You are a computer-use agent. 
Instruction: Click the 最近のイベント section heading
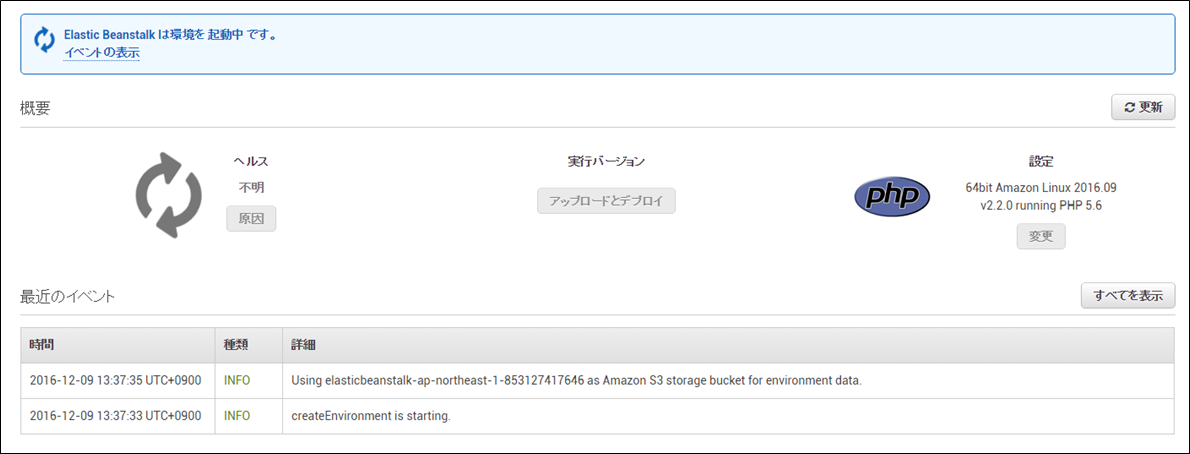[x=68, y=296]
